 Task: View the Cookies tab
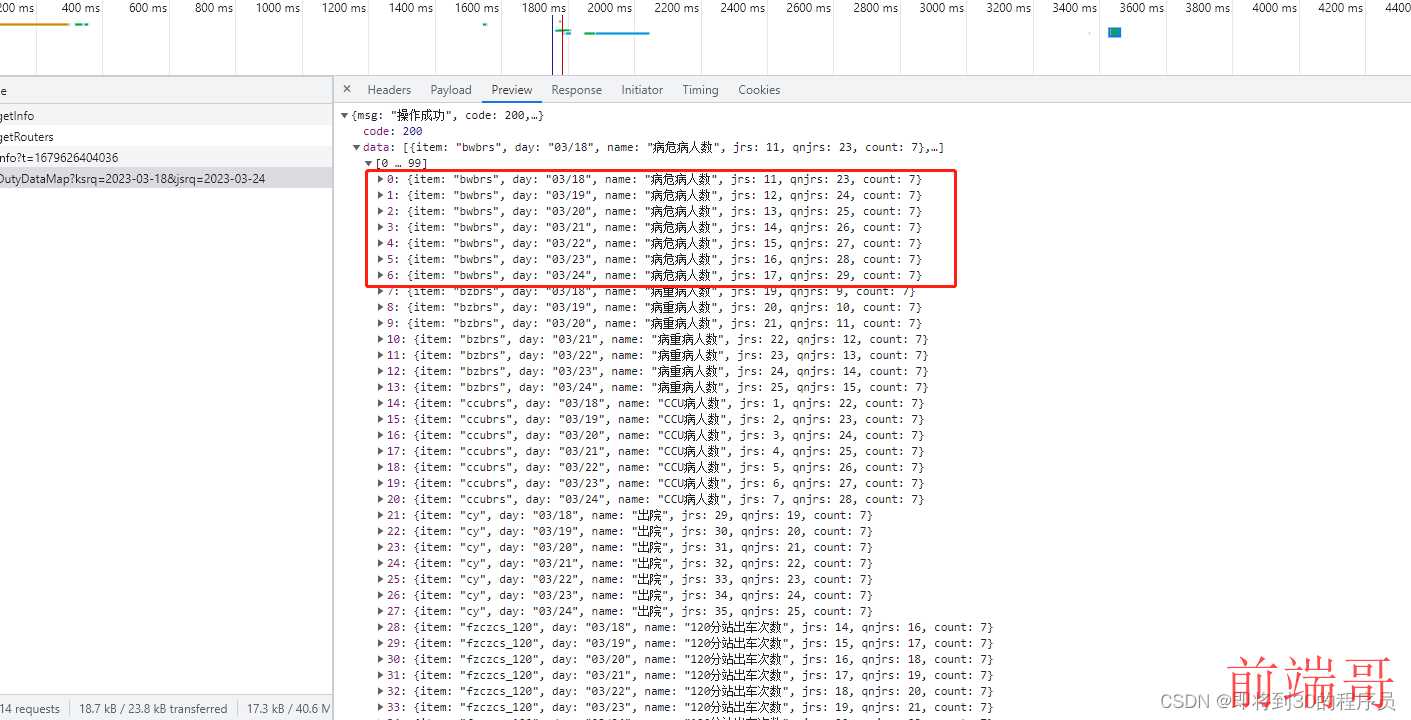coord(759,90)
